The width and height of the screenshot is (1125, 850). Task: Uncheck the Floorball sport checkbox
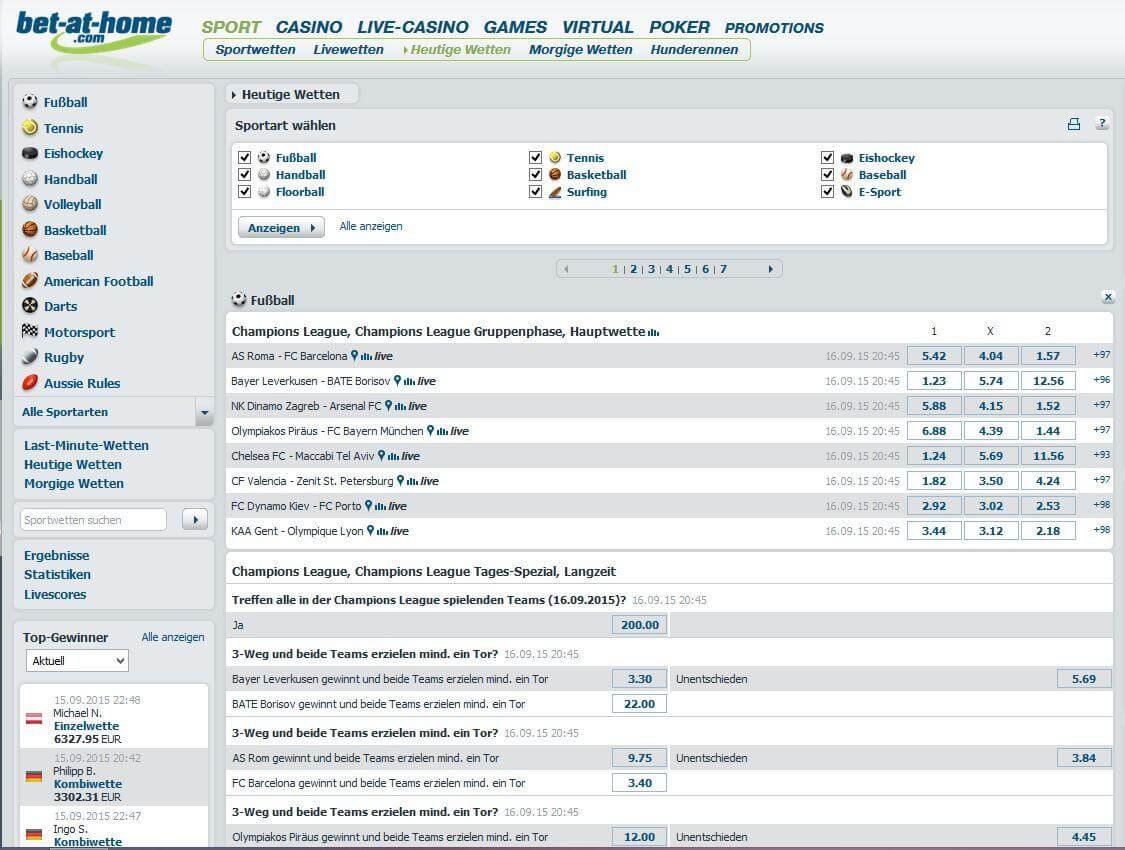[245, 192]
